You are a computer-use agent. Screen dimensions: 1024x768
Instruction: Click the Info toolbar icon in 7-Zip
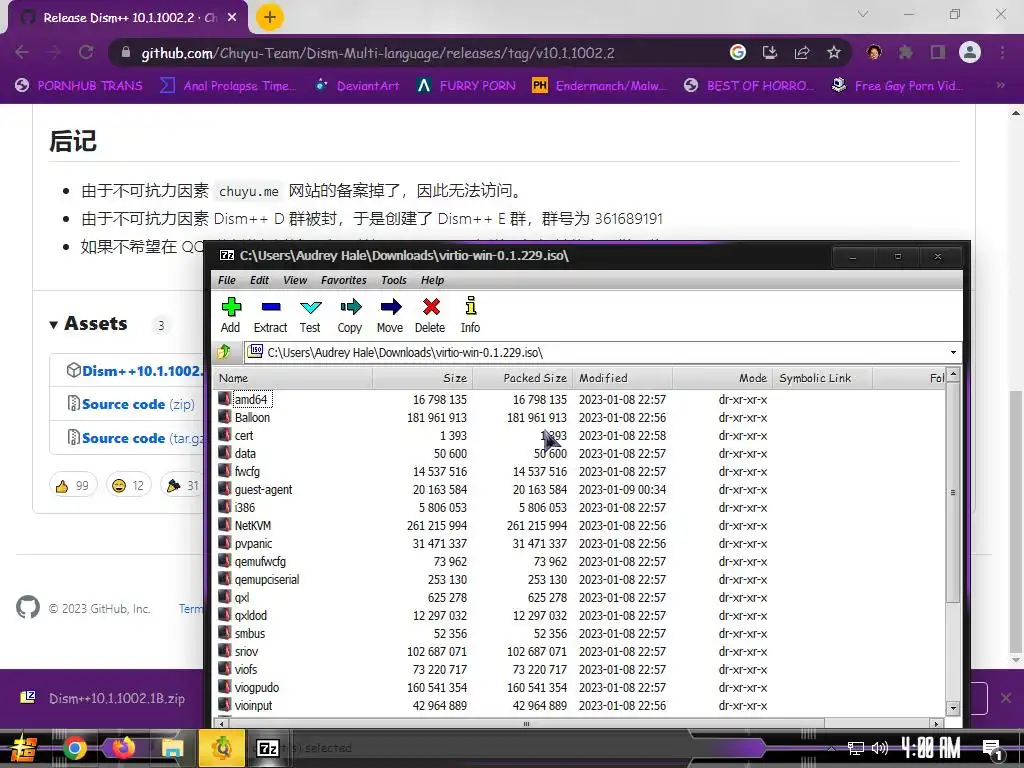(470, 315)
